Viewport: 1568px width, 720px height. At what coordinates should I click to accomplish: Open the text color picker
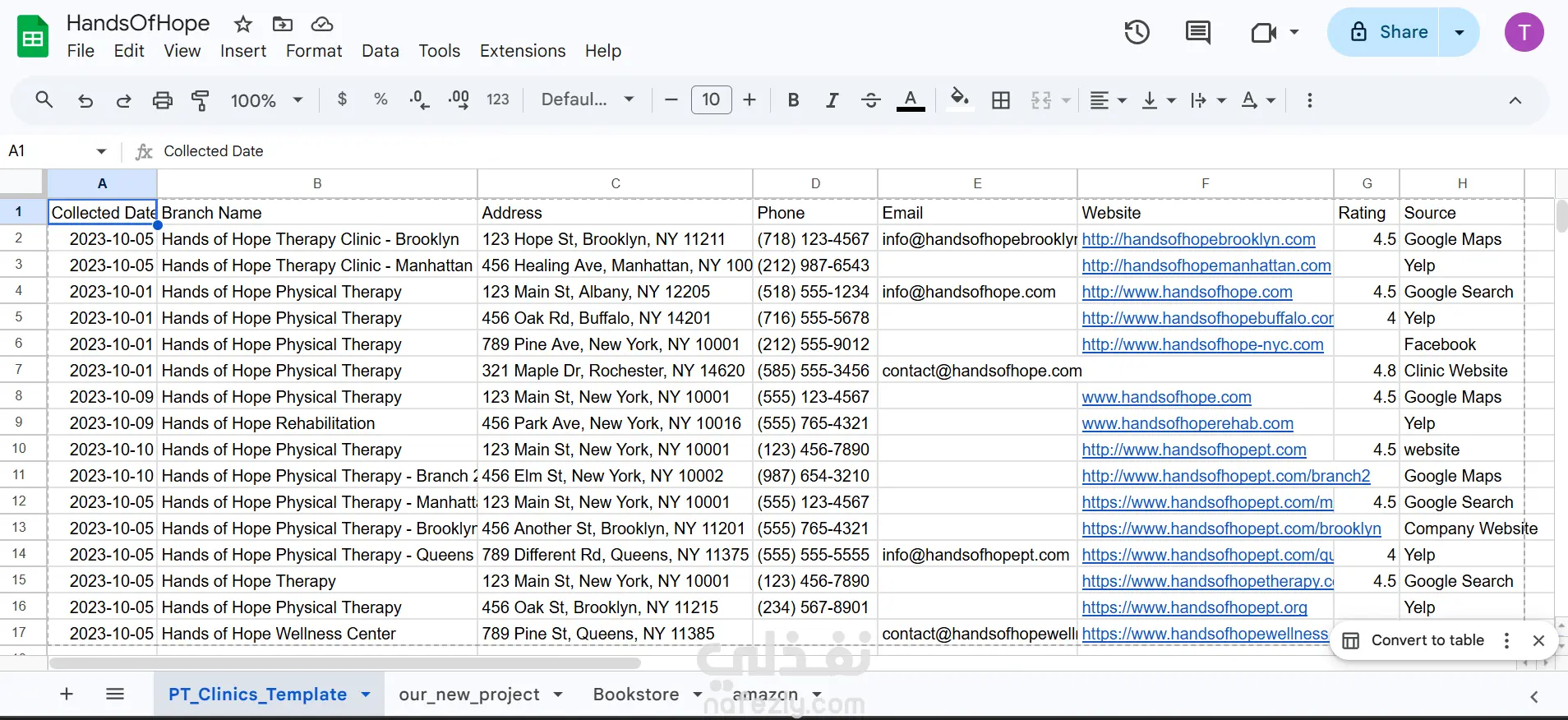pos(910,100)
